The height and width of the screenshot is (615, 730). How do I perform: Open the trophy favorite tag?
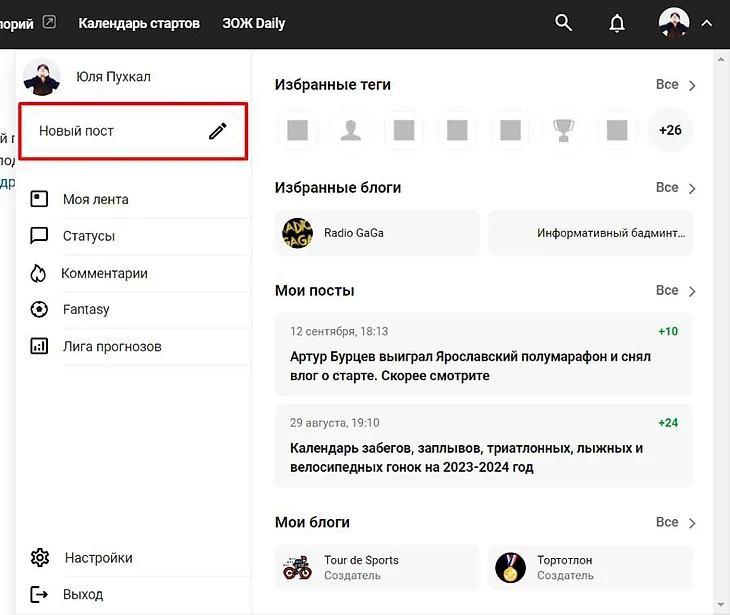(x=564, y=130)
